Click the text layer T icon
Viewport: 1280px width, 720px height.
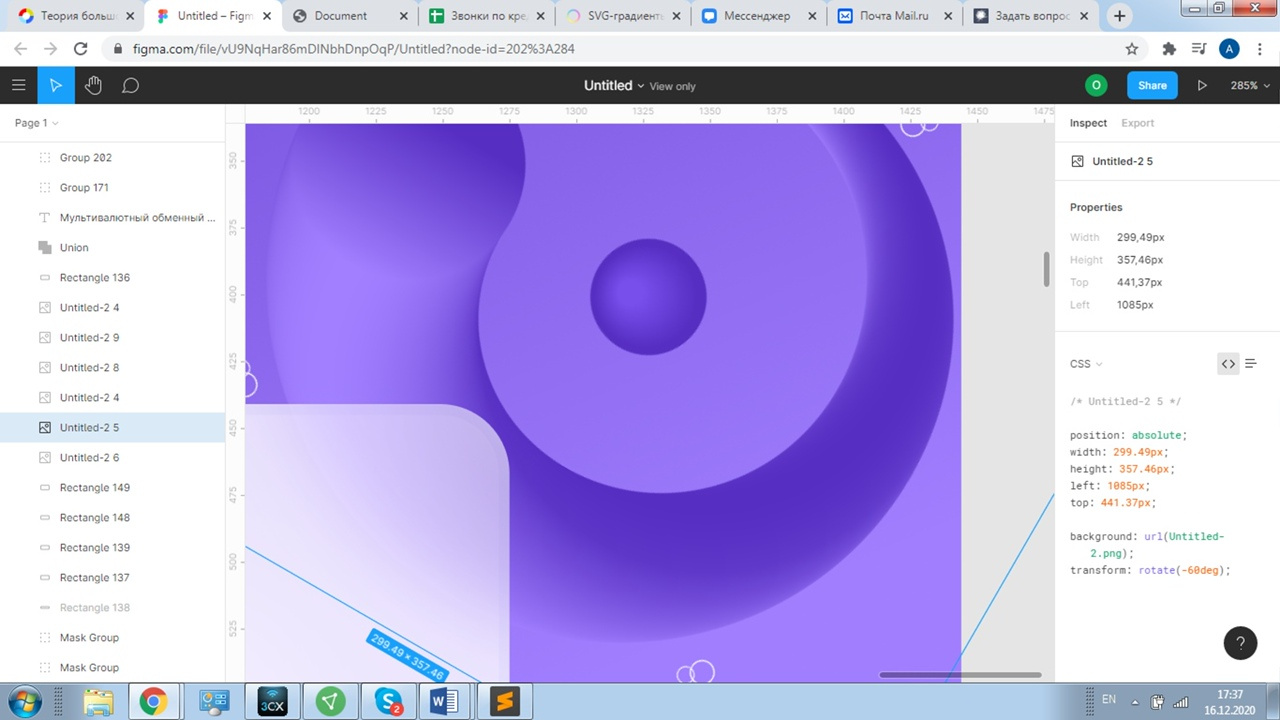[x=44, y=217]
